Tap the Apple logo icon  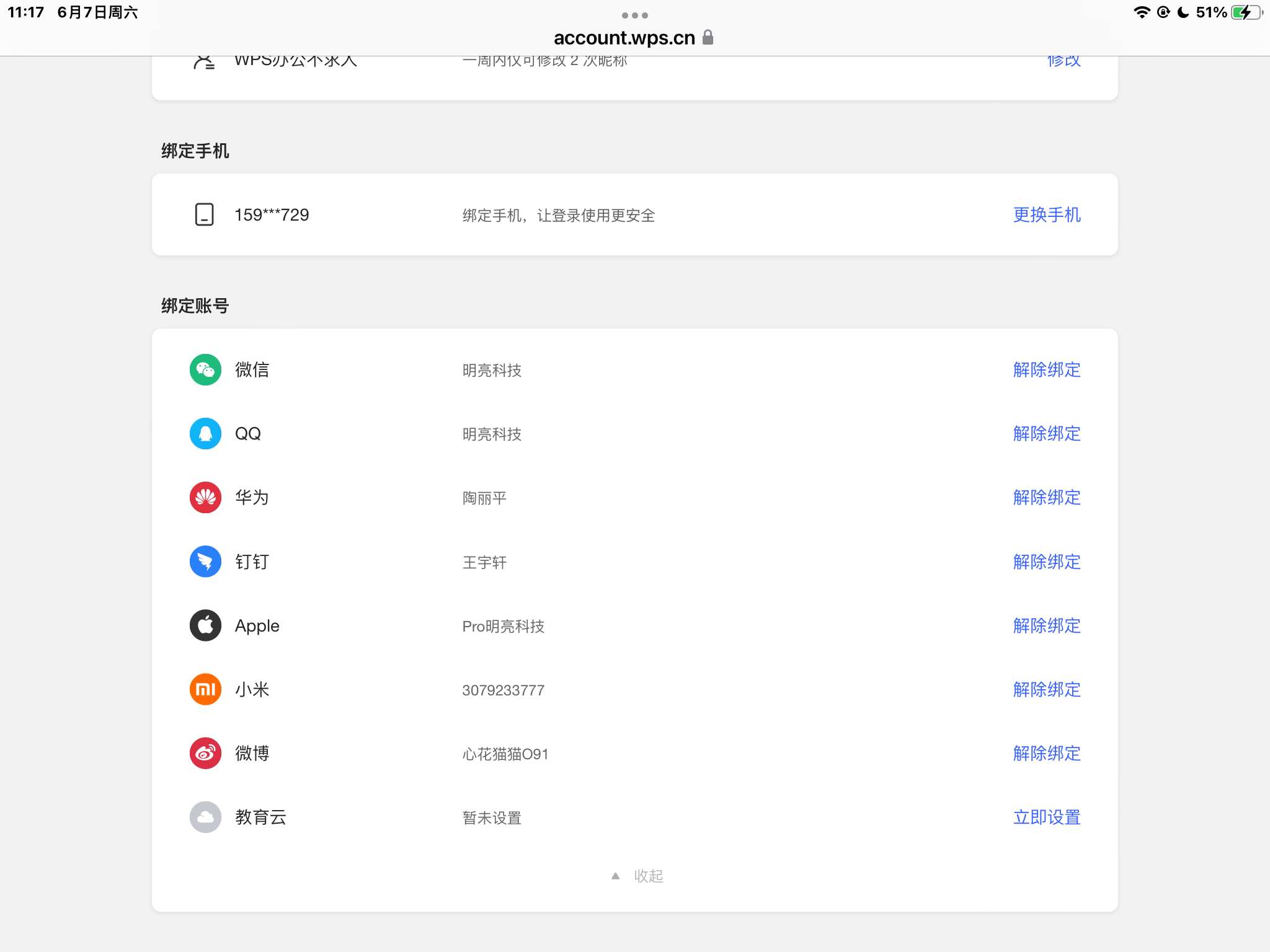pos(205,625)
